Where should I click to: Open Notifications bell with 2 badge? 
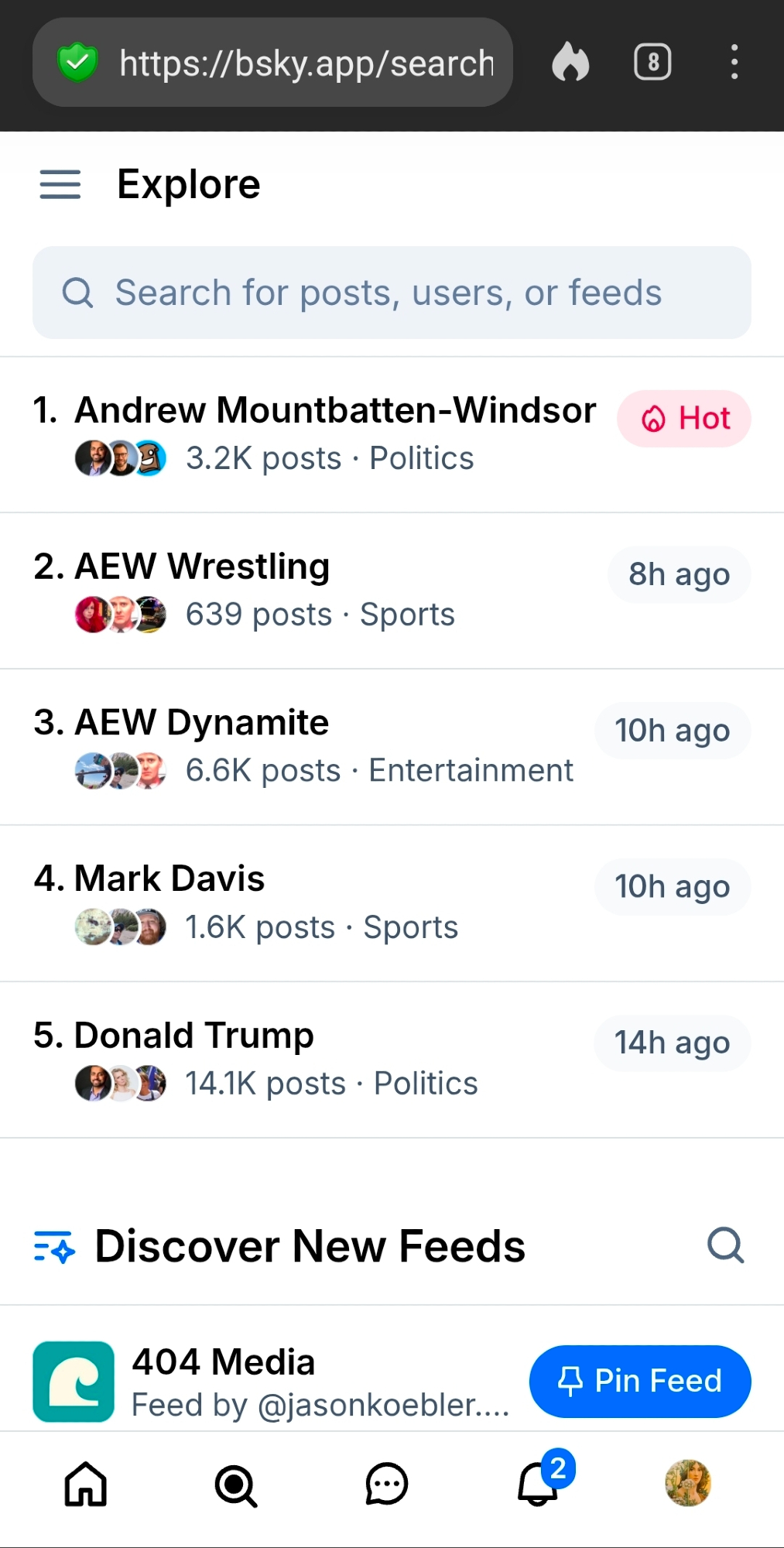pos(538,1484)
